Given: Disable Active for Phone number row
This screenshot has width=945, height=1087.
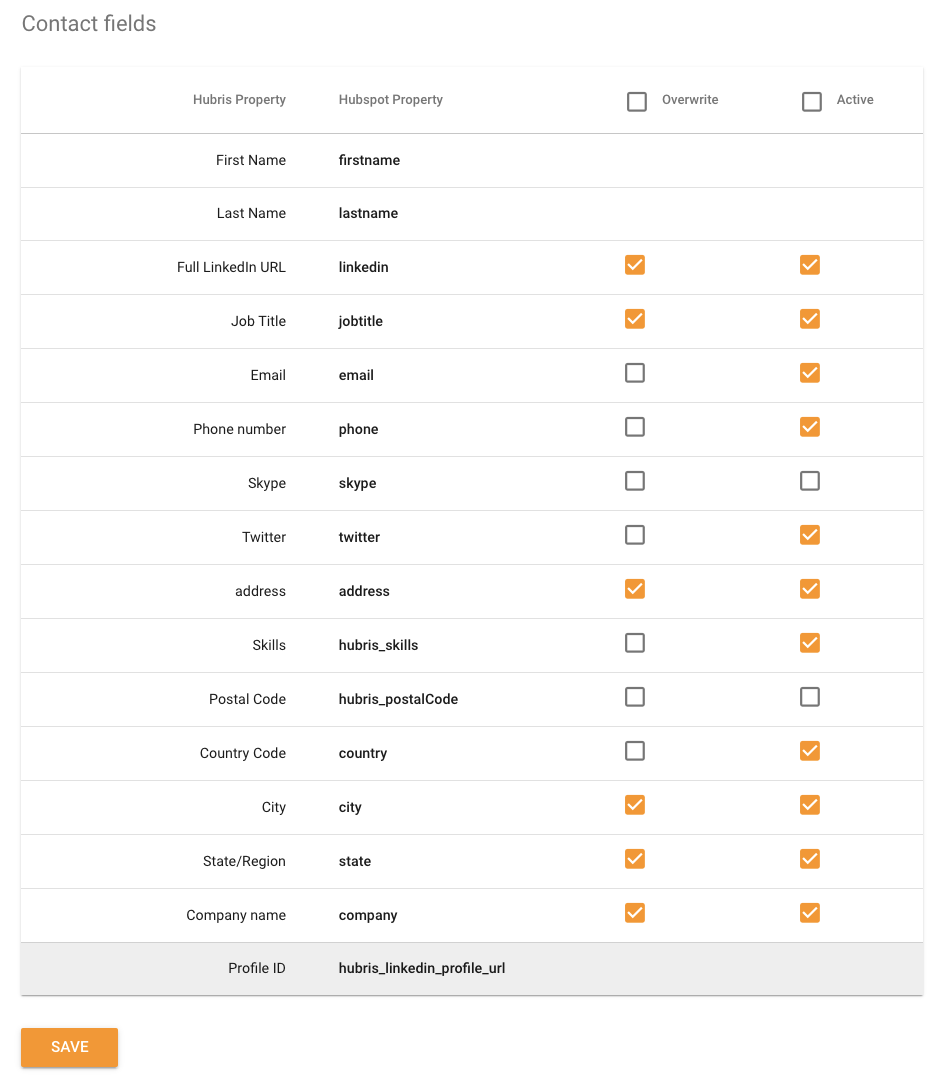Looking at the screenshot, I should tap(810, 427).
